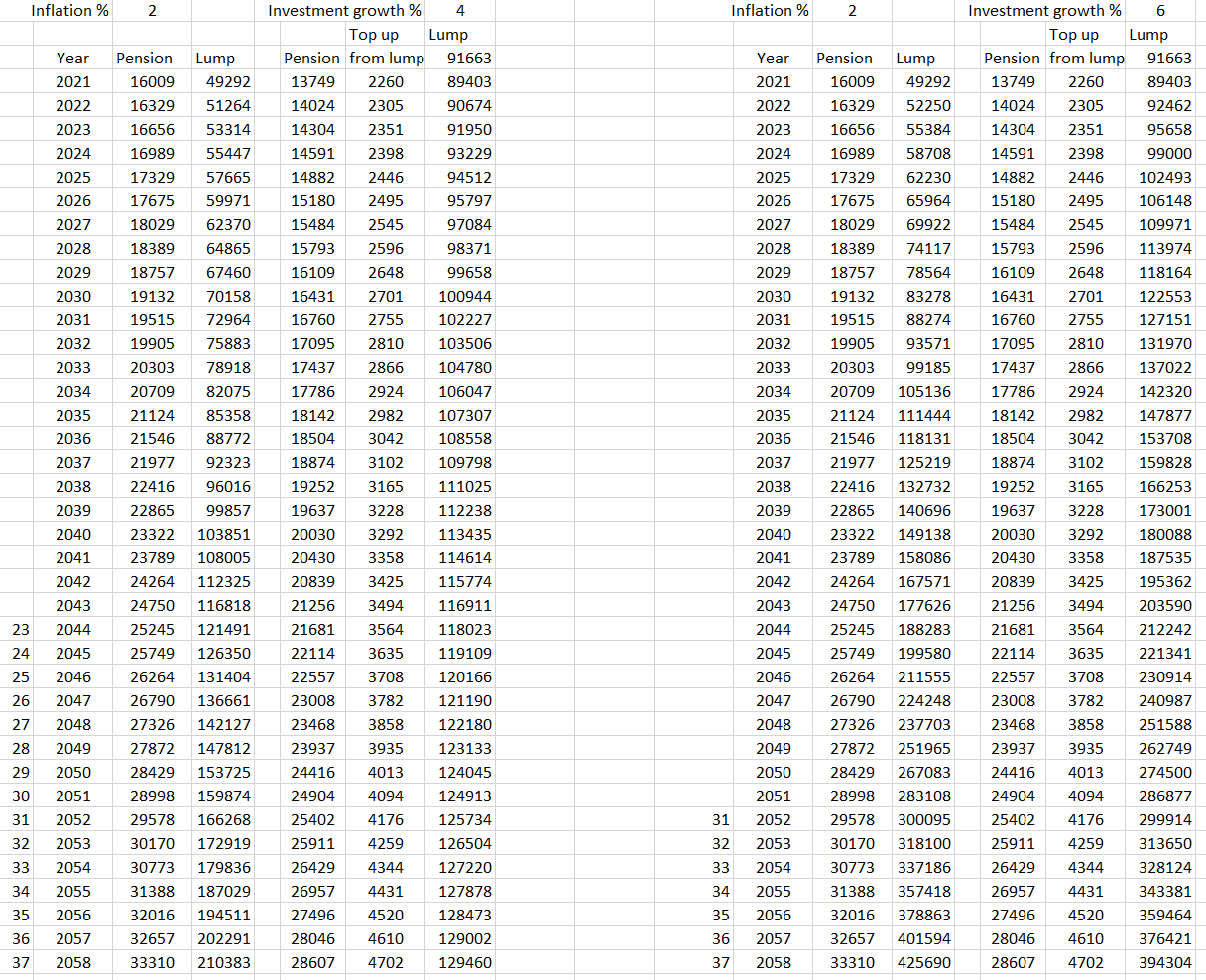1206x980 pixels.
Task: Click the row counter cell labeled 23
Action: [21, 630]
